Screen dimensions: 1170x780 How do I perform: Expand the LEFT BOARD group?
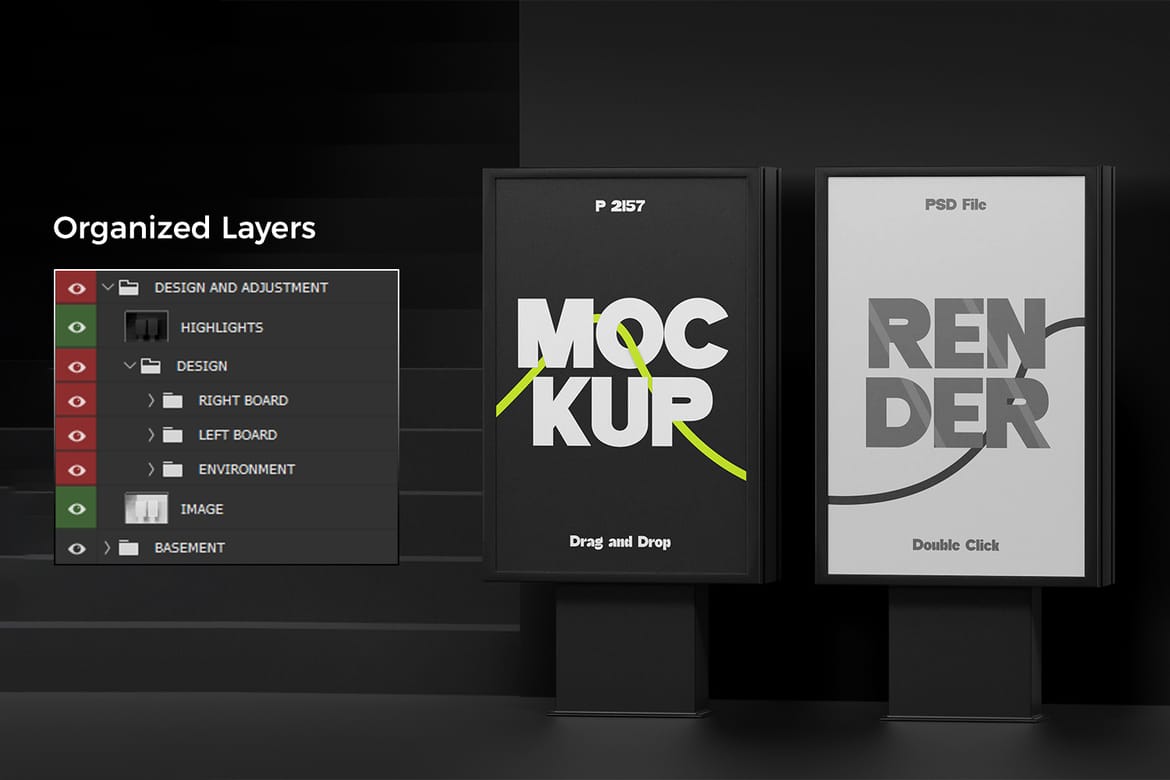(x=151, y=434)
